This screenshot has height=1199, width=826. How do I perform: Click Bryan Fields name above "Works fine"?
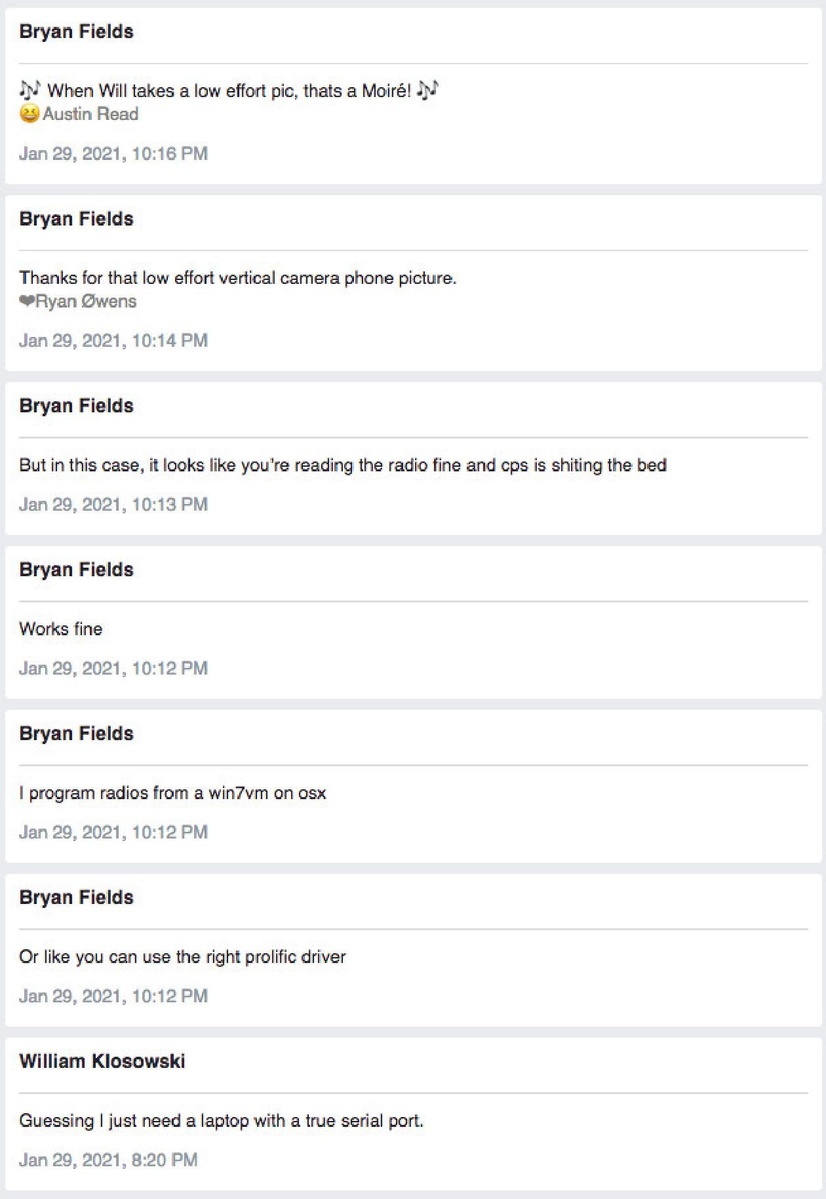pyautogui.click(x=76, y=570)
